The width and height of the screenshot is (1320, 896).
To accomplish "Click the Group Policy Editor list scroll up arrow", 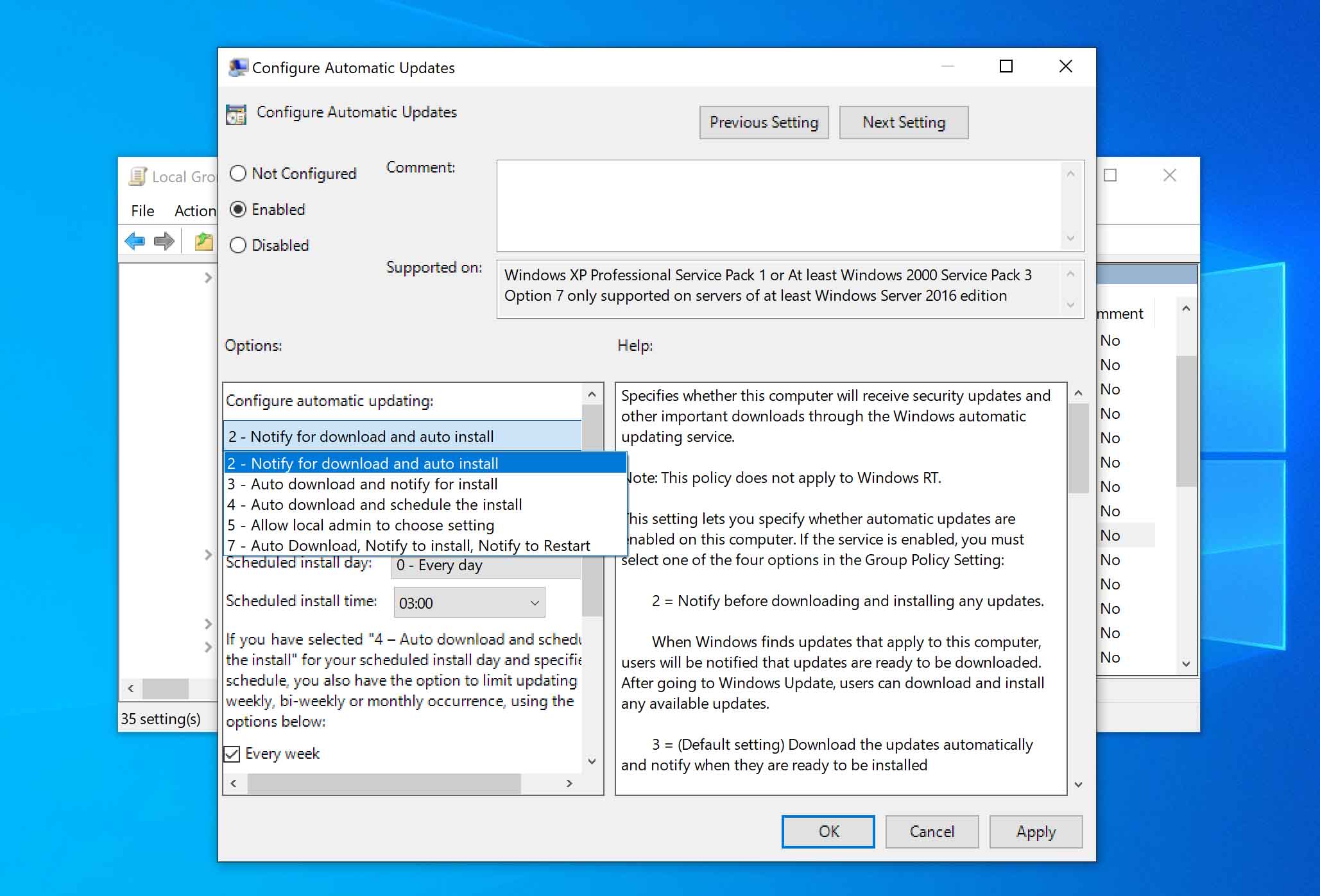I will coord(1186,309).
